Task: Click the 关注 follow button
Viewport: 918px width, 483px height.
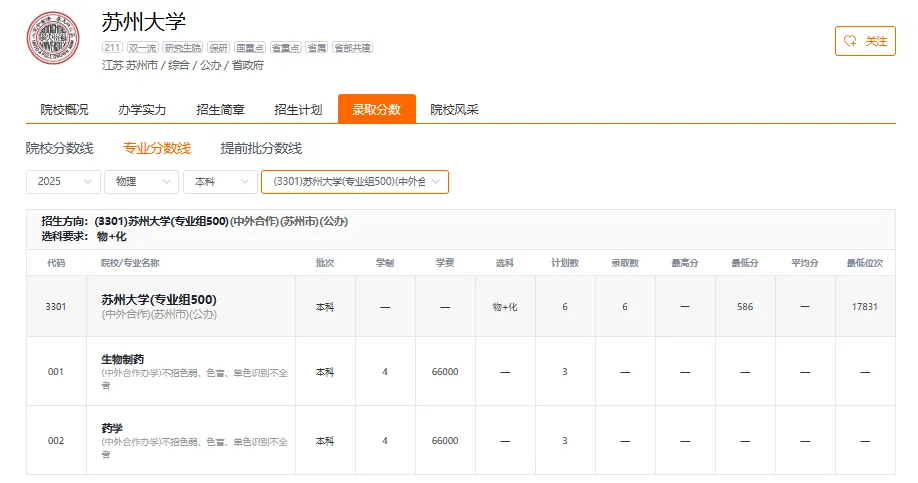Action: 865,41
